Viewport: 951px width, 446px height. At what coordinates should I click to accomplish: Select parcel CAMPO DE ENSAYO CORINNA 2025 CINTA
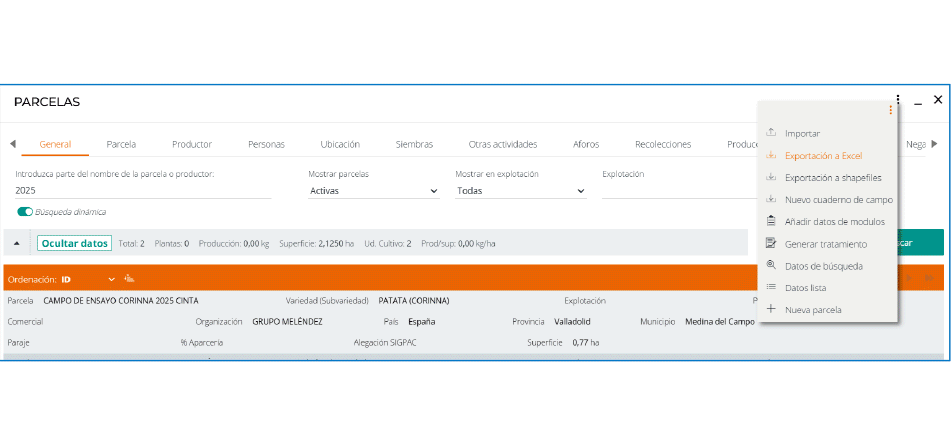121,300
